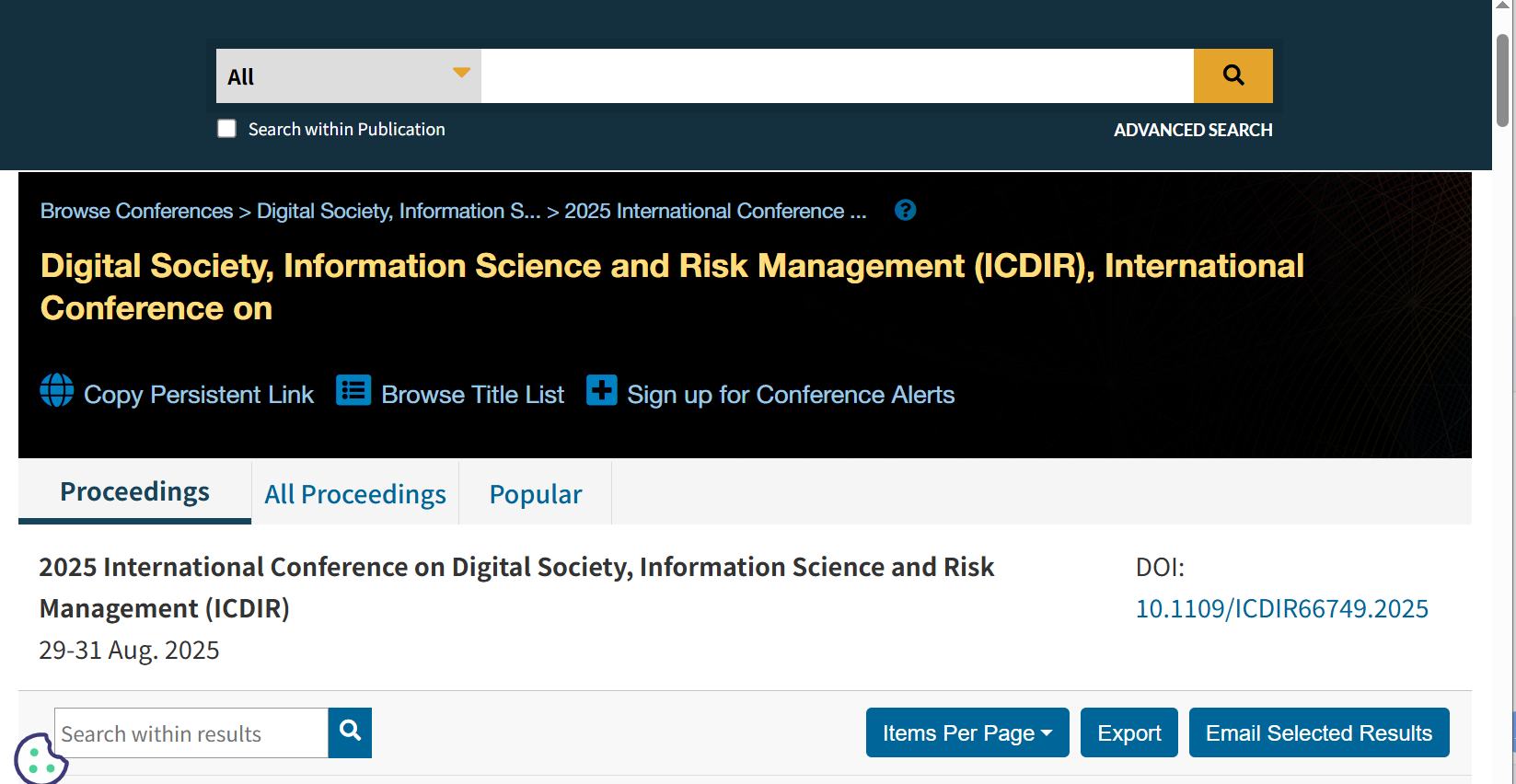The width and height of the screenshot is (1516, 784).
Task: Select the Proceedings tab
Action: pos(134,492)
